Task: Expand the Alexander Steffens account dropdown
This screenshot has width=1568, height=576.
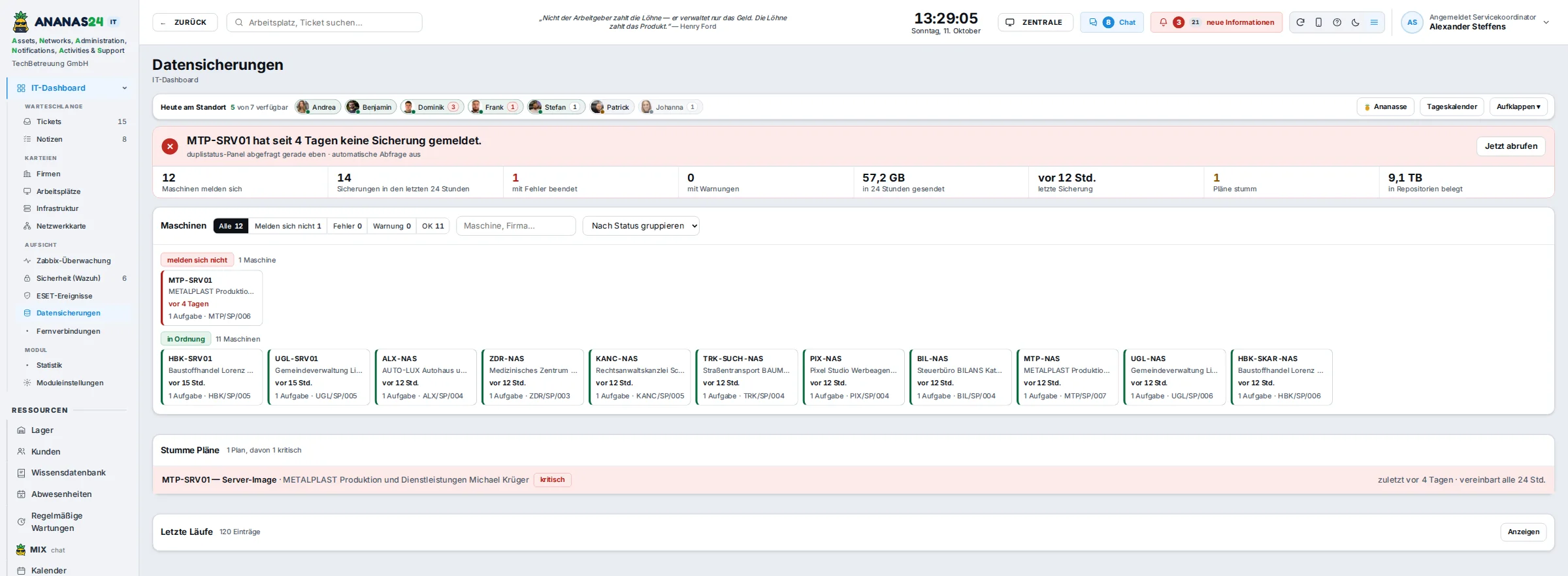Action: pos(1546,22)
